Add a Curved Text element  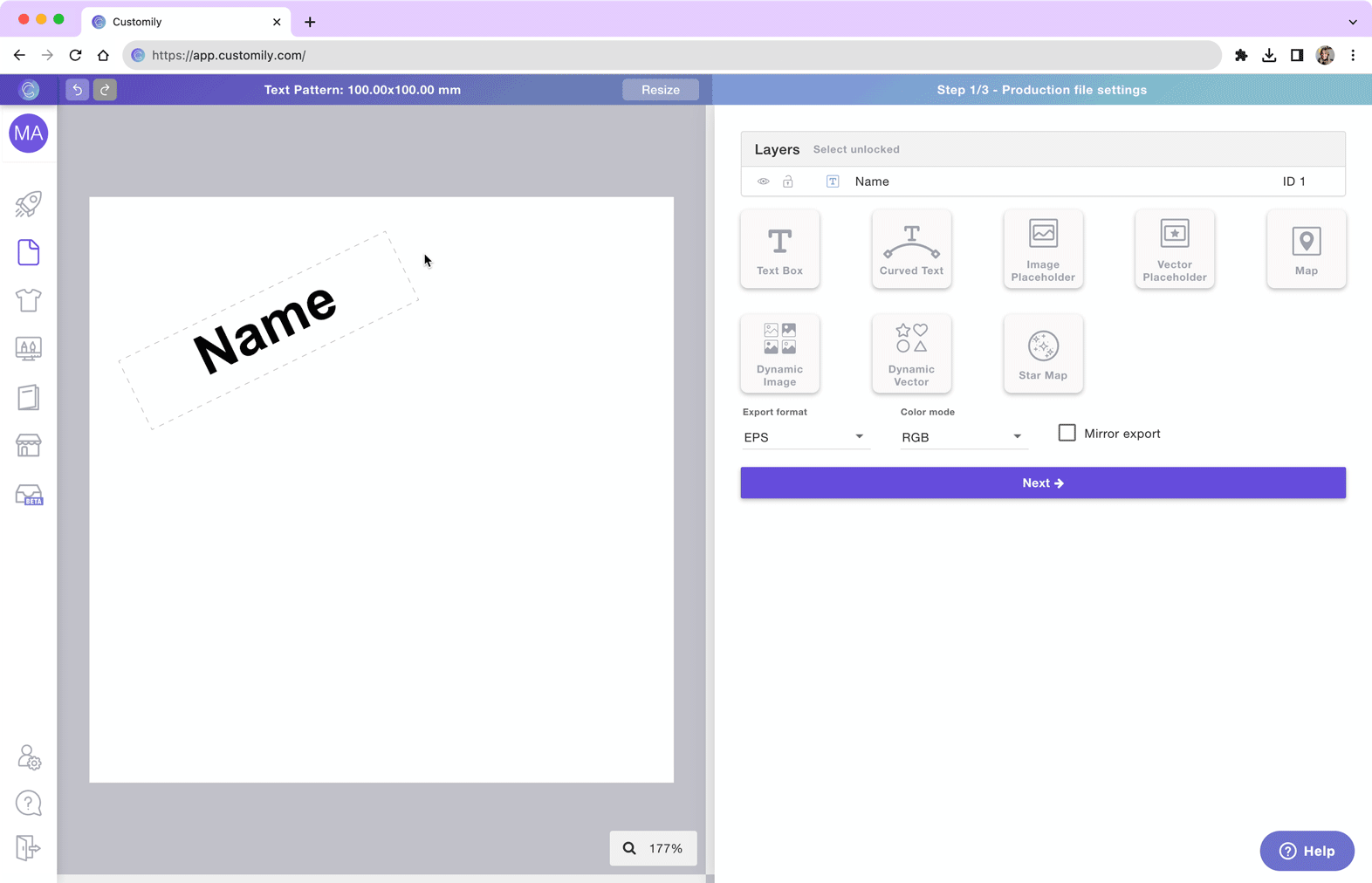(911, 250)
